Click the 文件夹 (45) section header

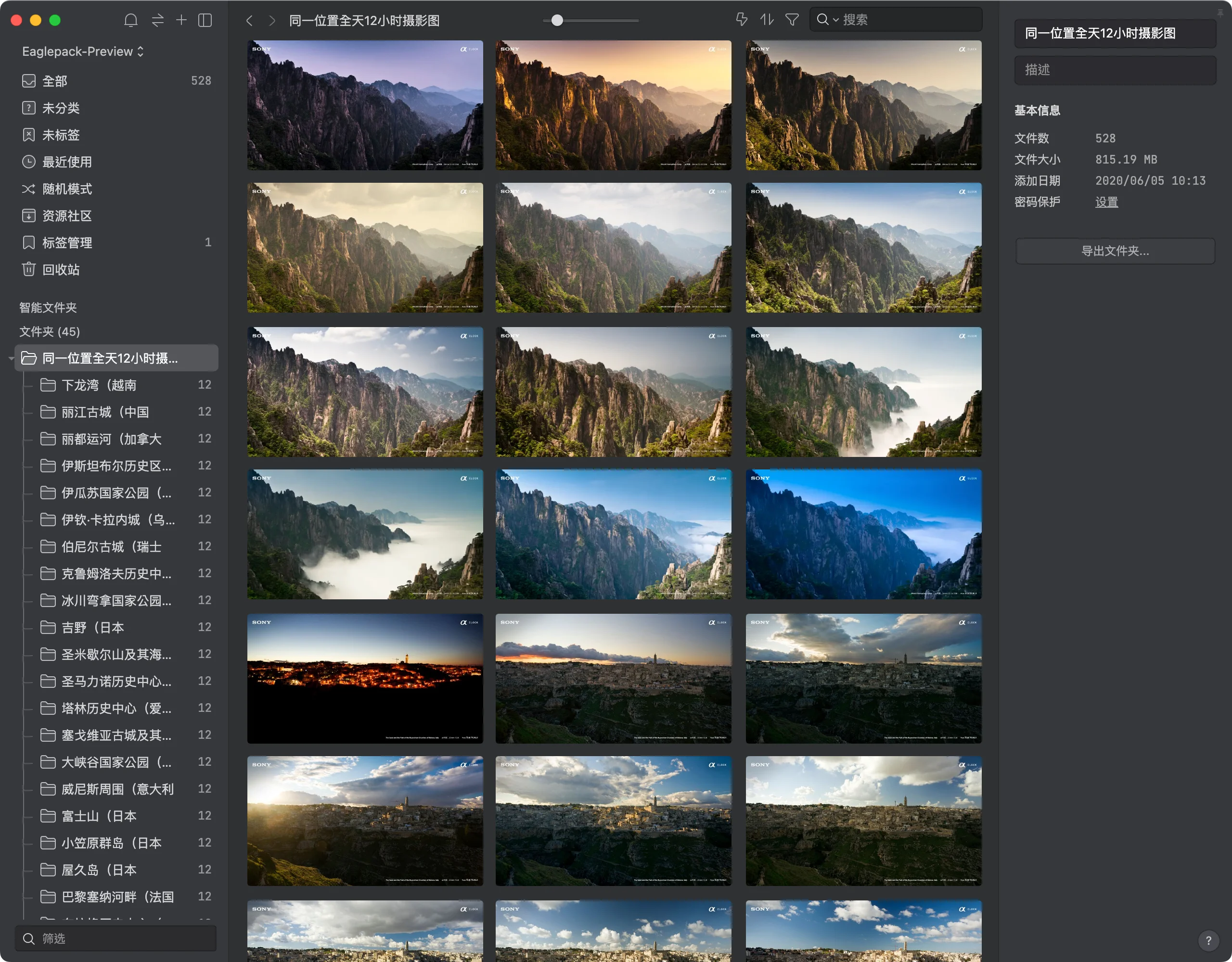tap(50, 331)
